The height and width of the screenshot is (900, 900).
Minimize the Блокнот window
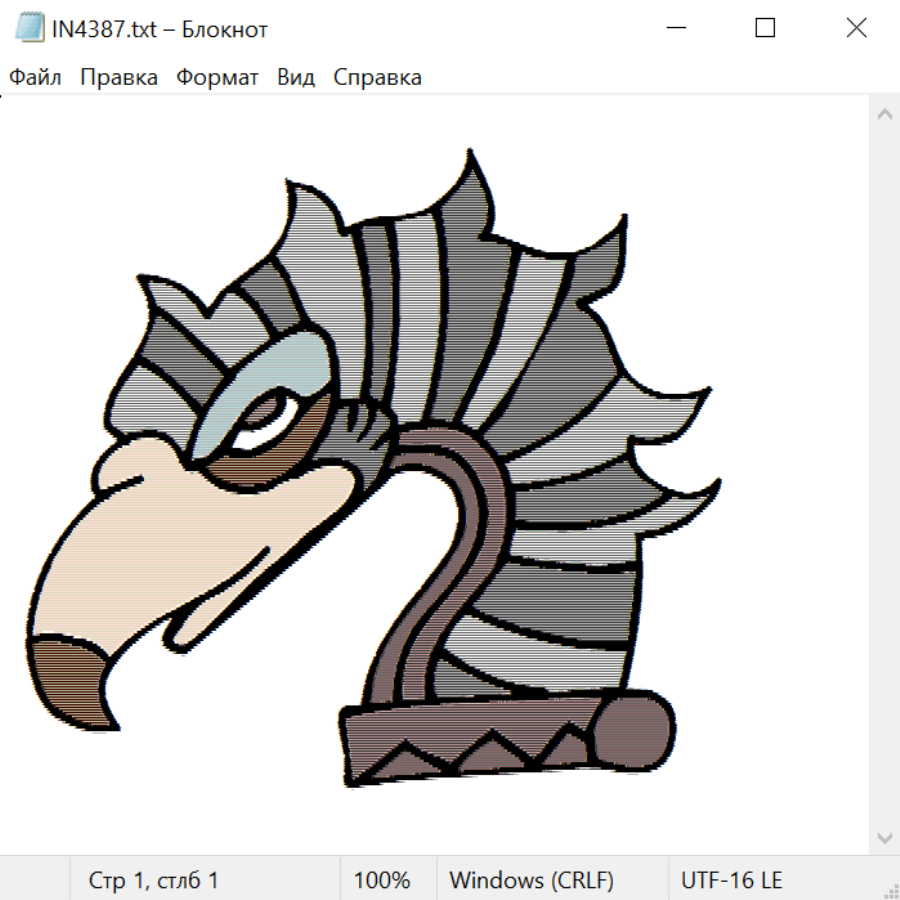(674, 29)
